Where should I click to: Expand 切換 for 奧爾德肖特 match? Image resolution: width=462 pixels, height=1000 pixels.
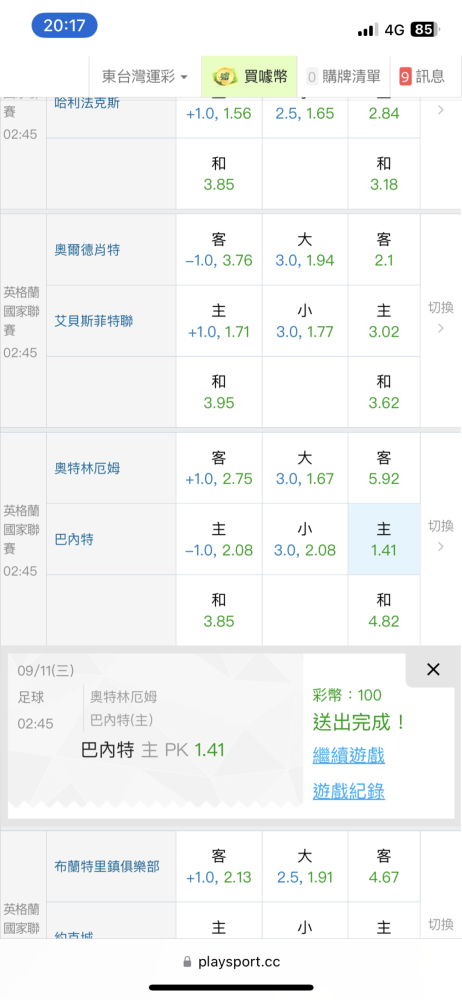click(440, 318)
